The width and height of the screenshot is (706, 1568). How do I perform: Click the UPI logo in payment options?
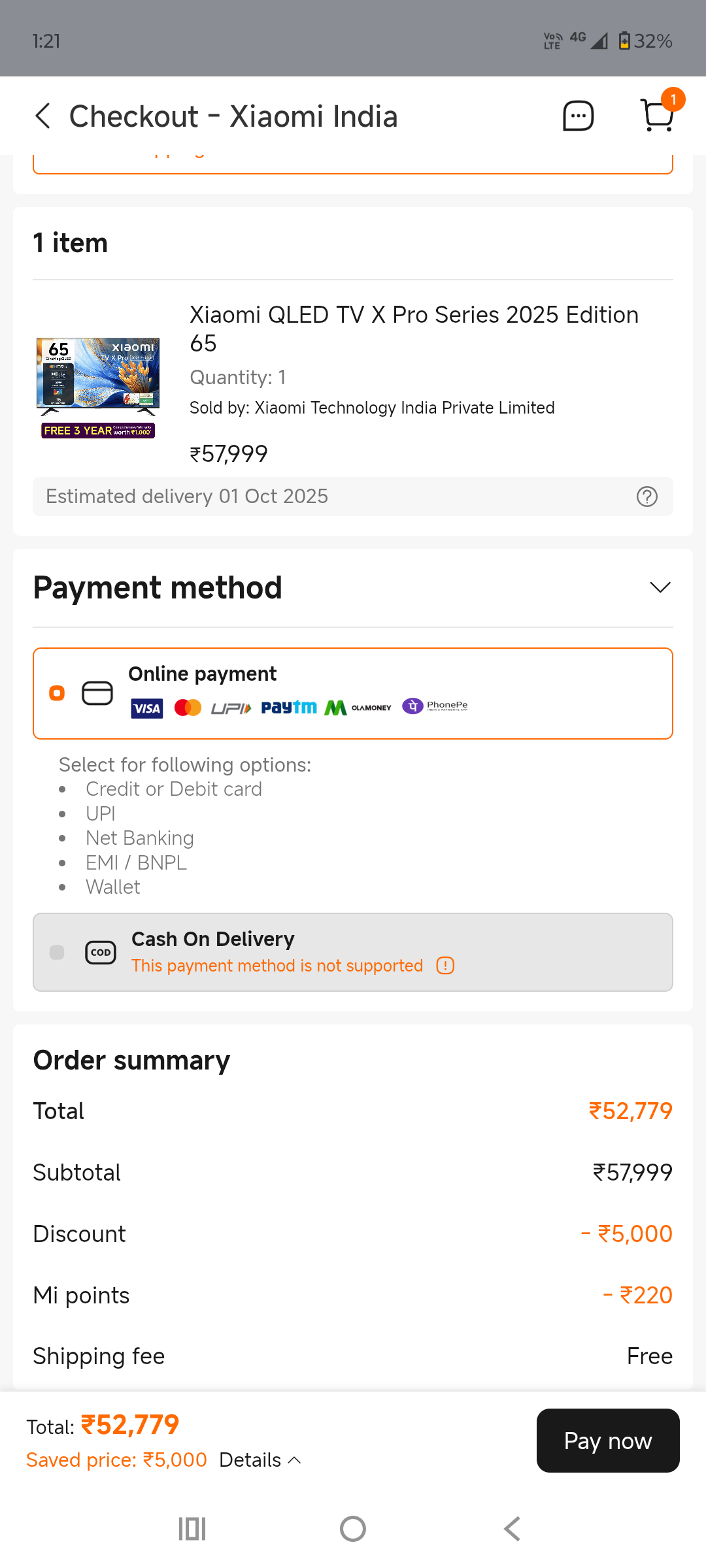tap(232, 707)
